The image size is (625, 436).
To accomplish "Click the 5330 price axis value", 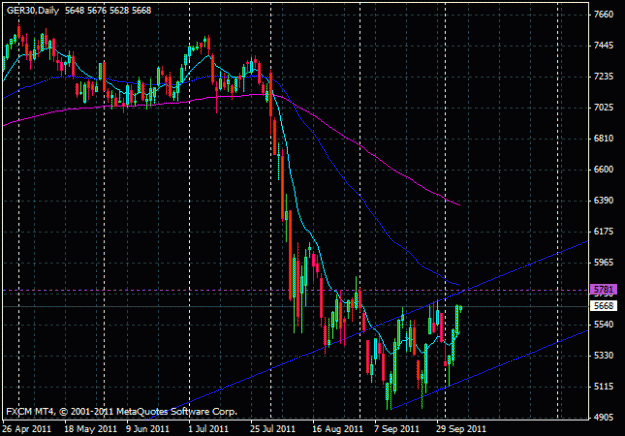I will [603, 355].
